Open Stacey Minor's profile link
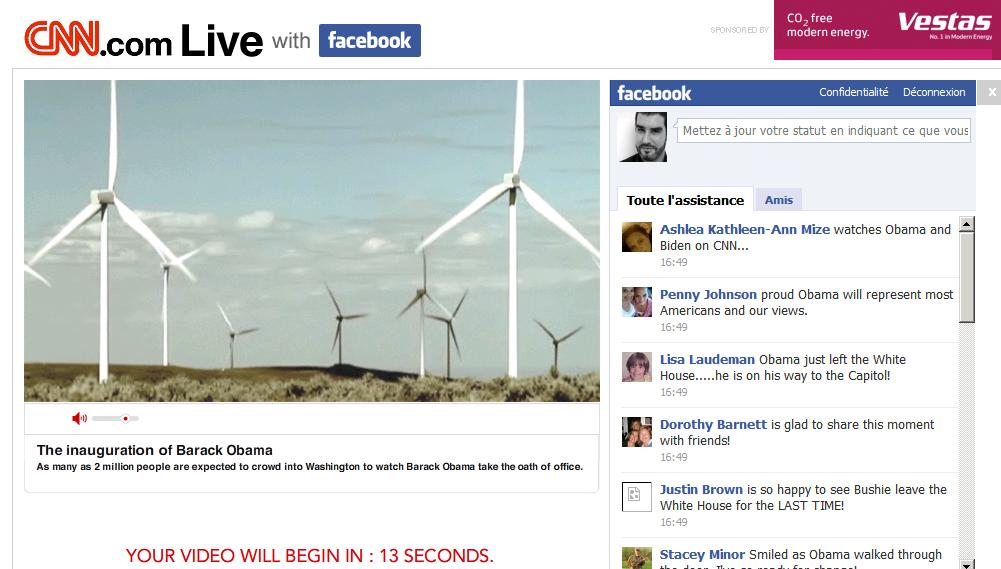 coord(702,555)
